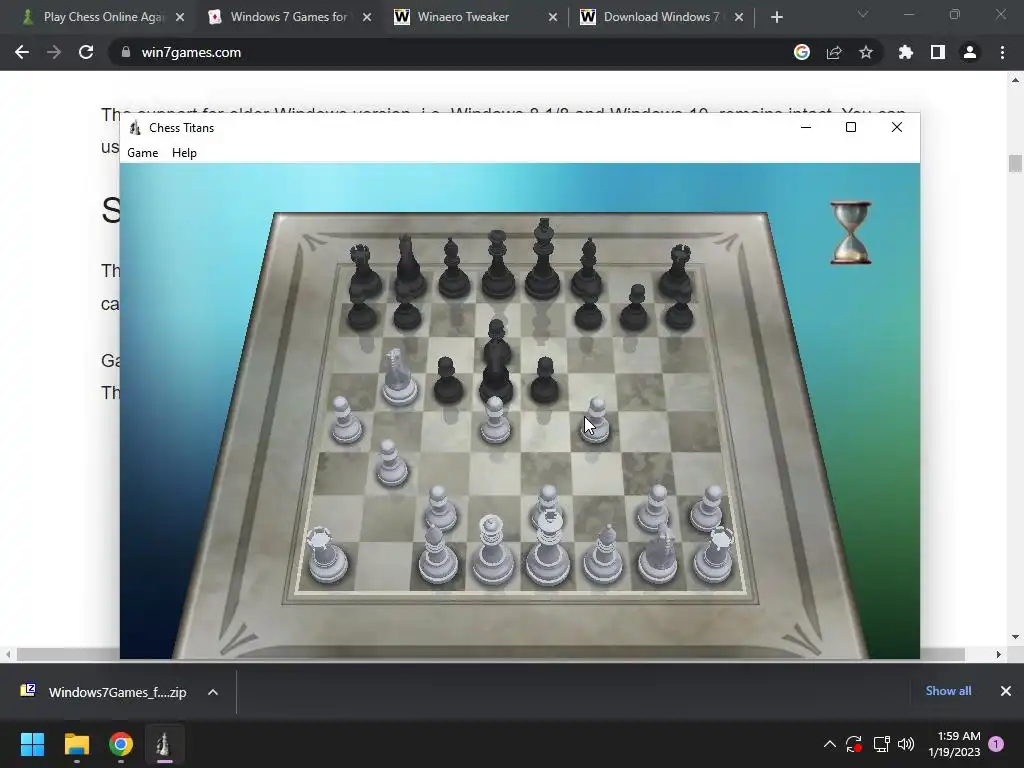Viewport: 1024px width, 768px height.
Task: Open a new browser tab
Action: pyautogui.click(x=776, y=17)
